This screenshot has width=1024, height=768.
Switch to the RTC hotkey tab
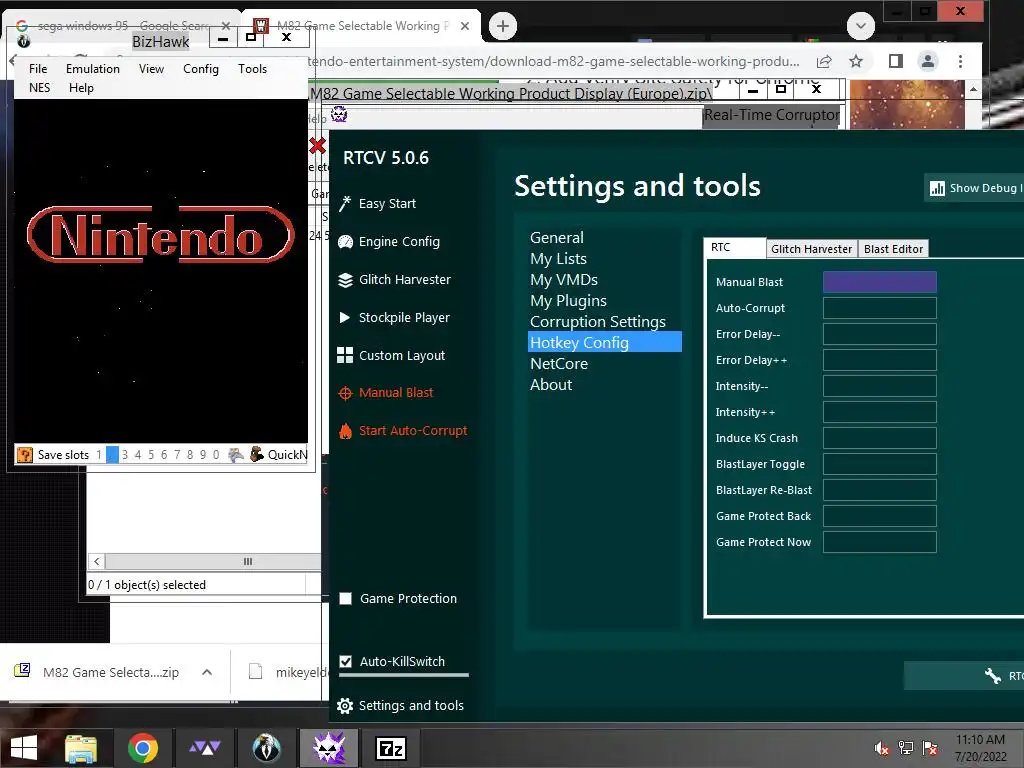click(x=735, y=248)
